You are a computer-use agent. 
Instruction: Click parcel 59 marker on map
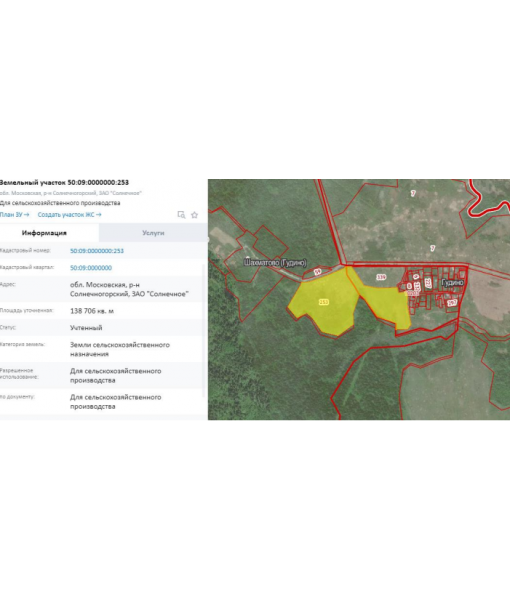(318, 272)
